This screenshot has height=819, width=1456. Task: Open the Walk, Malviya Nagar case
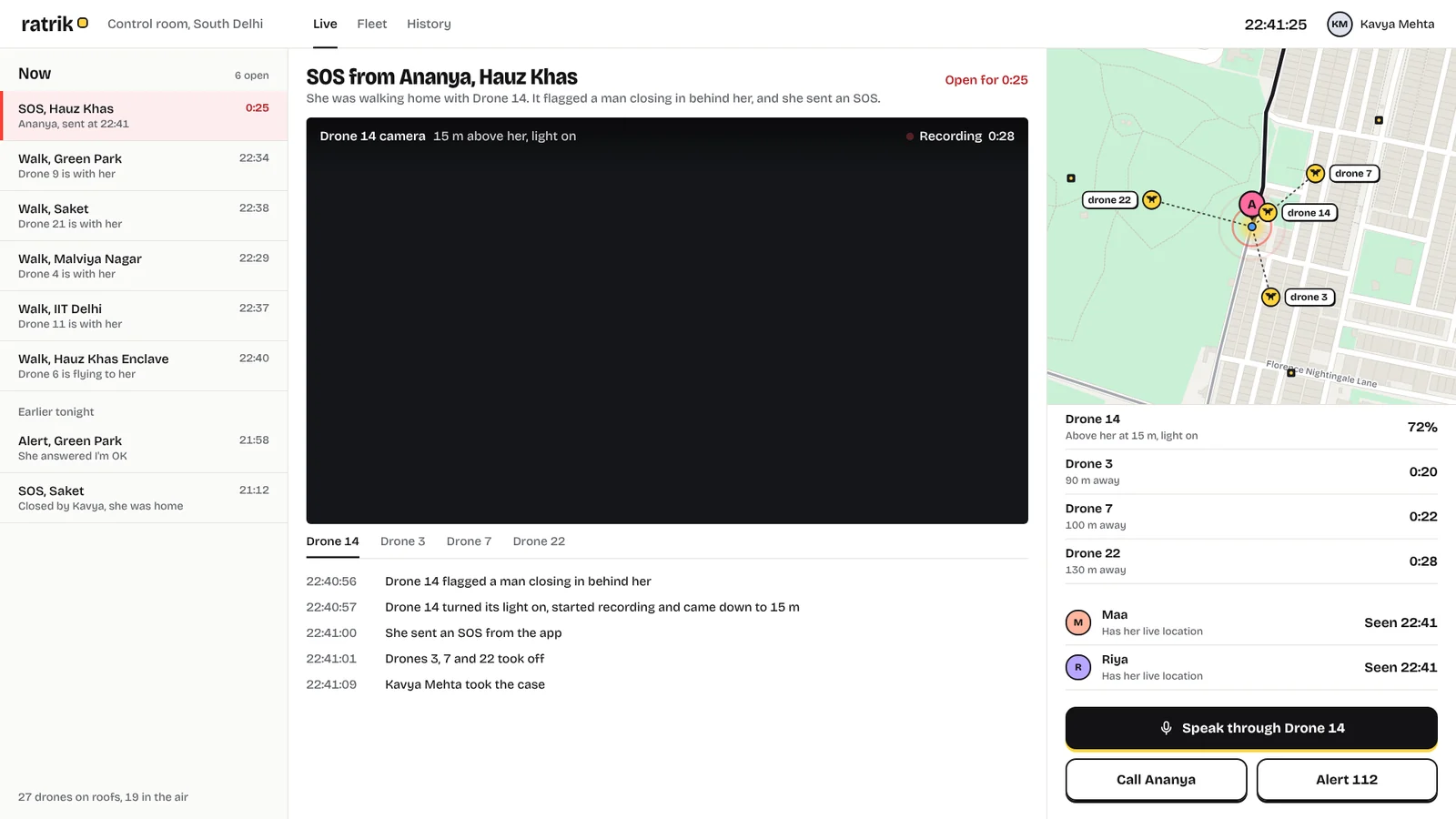[144, 266]
